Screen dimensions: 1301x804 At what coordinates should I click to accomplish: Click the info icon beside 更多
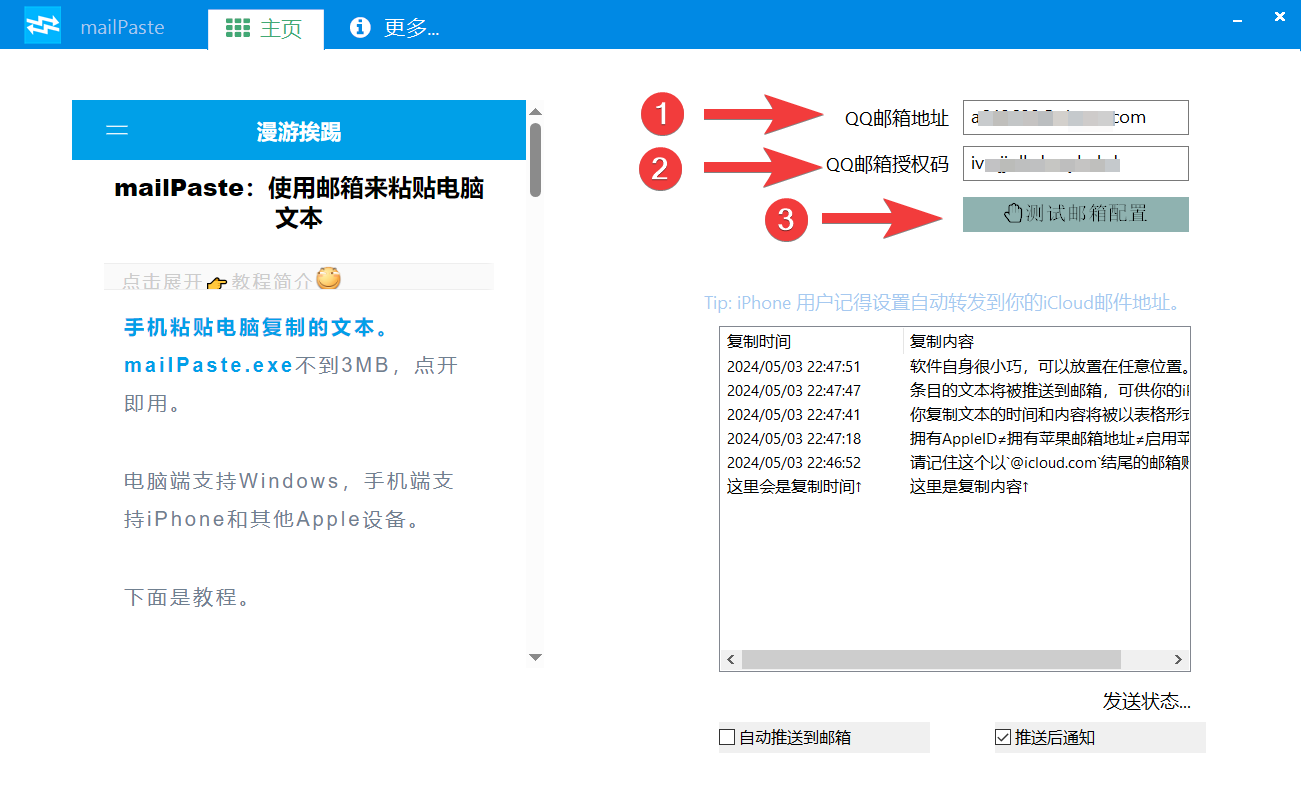360,28
